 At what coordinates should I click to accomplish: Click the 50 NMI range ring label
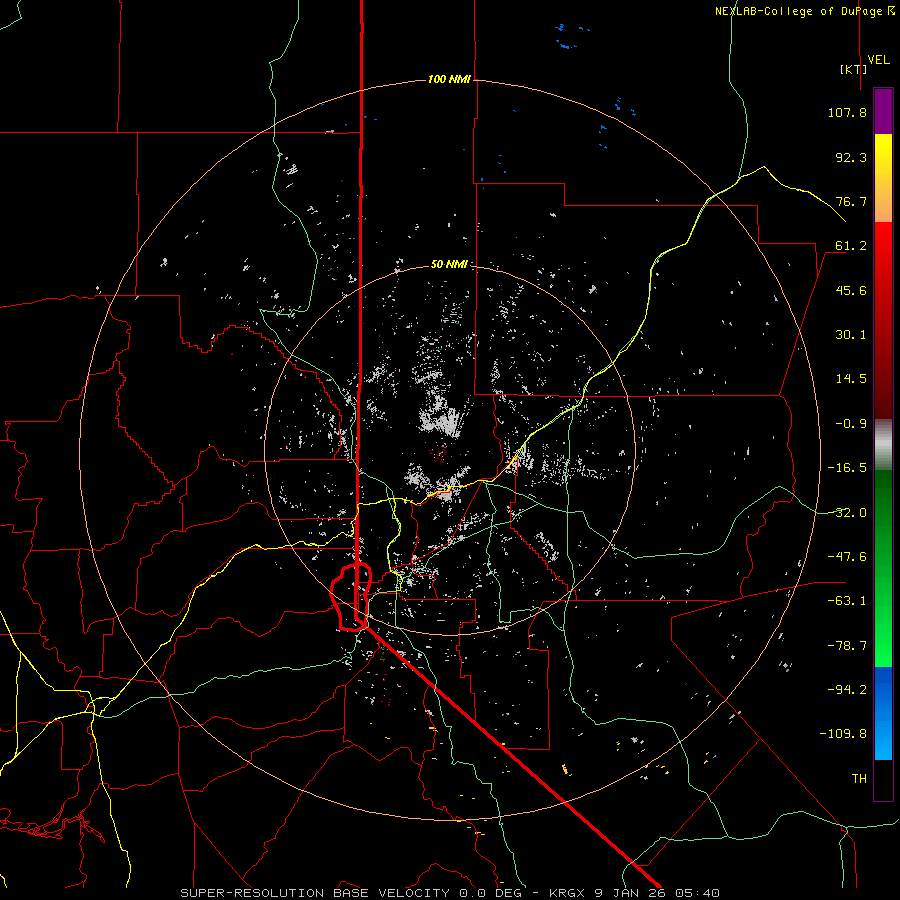coord(449,265)
